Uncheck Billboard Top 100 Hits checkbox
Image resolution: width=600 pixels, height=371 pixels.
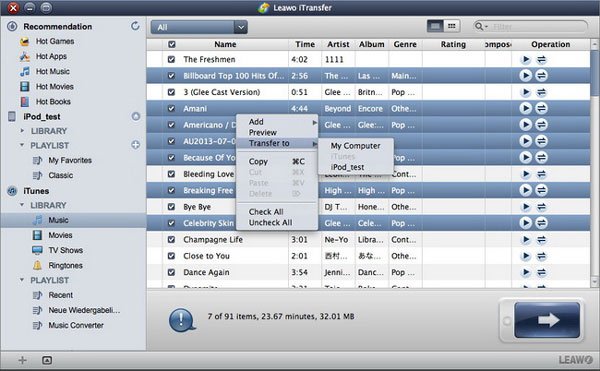point(171,76)
